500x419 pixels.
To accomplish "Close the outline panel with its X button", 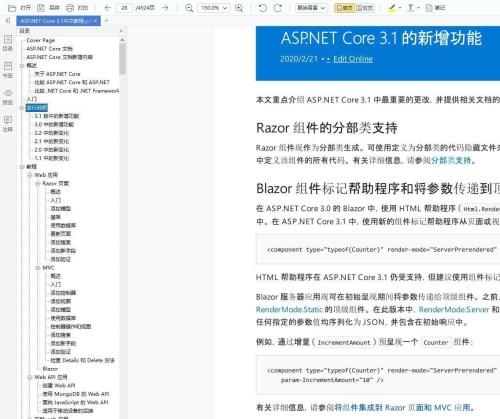I will click(121, 31).
